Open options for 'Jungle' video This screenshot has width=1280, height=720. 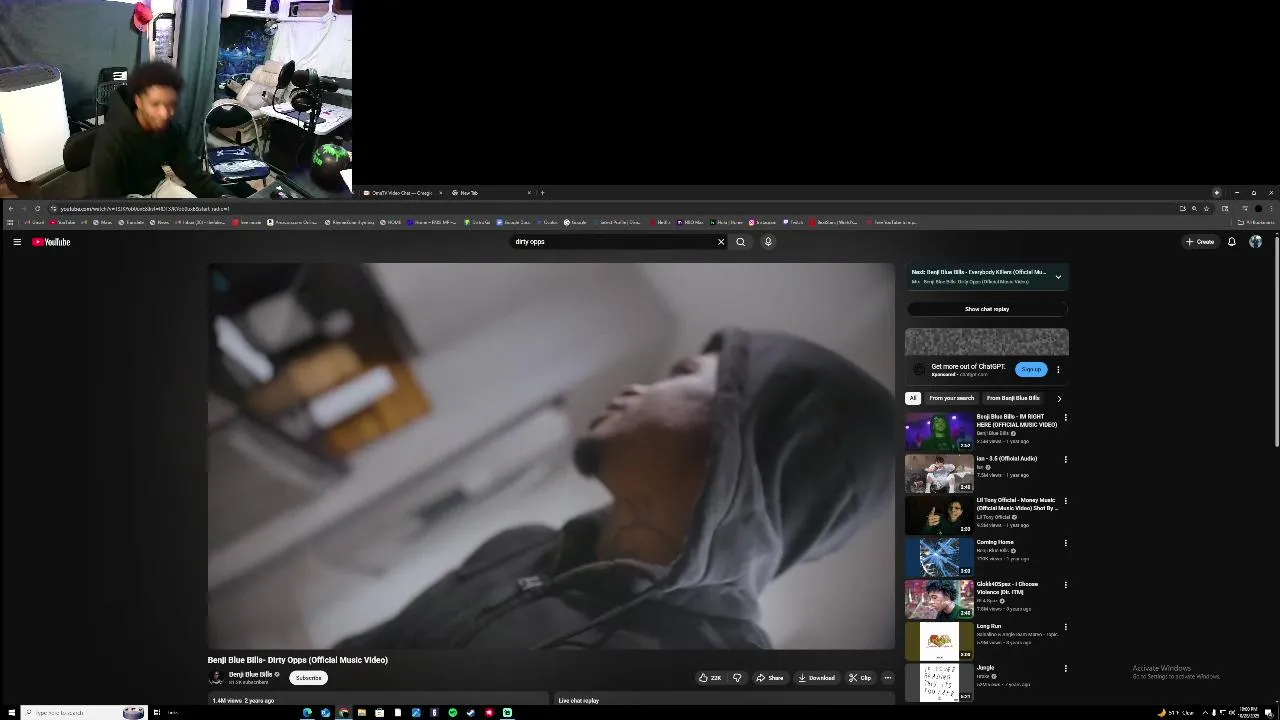click(x=1065, y=669)
